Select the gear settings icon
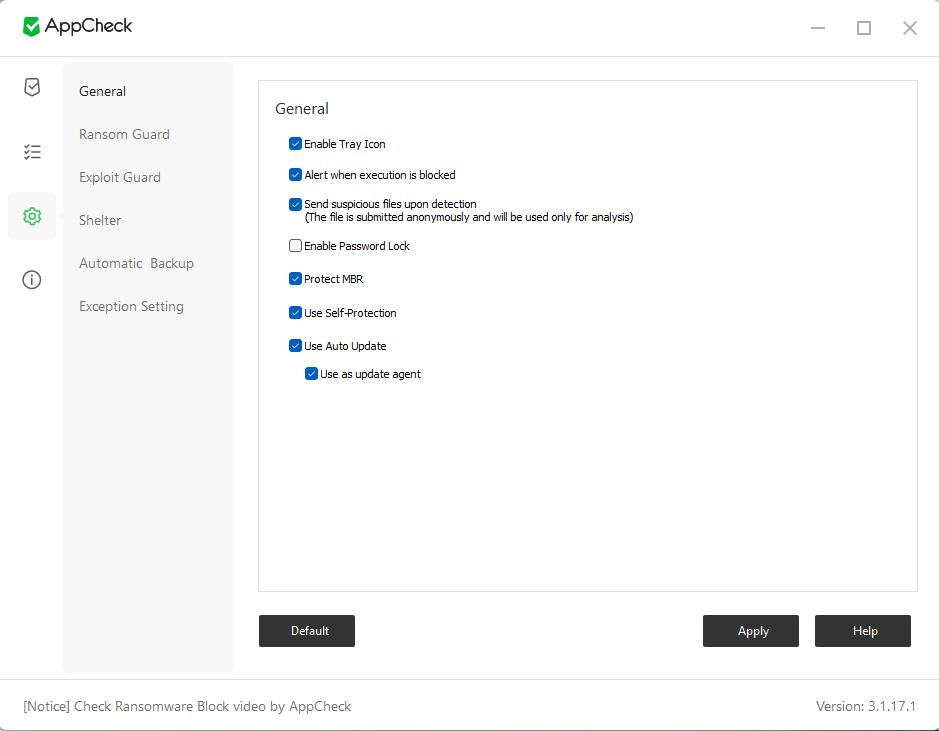This screenshot has width=939, height=731. (x=32, y=216)
